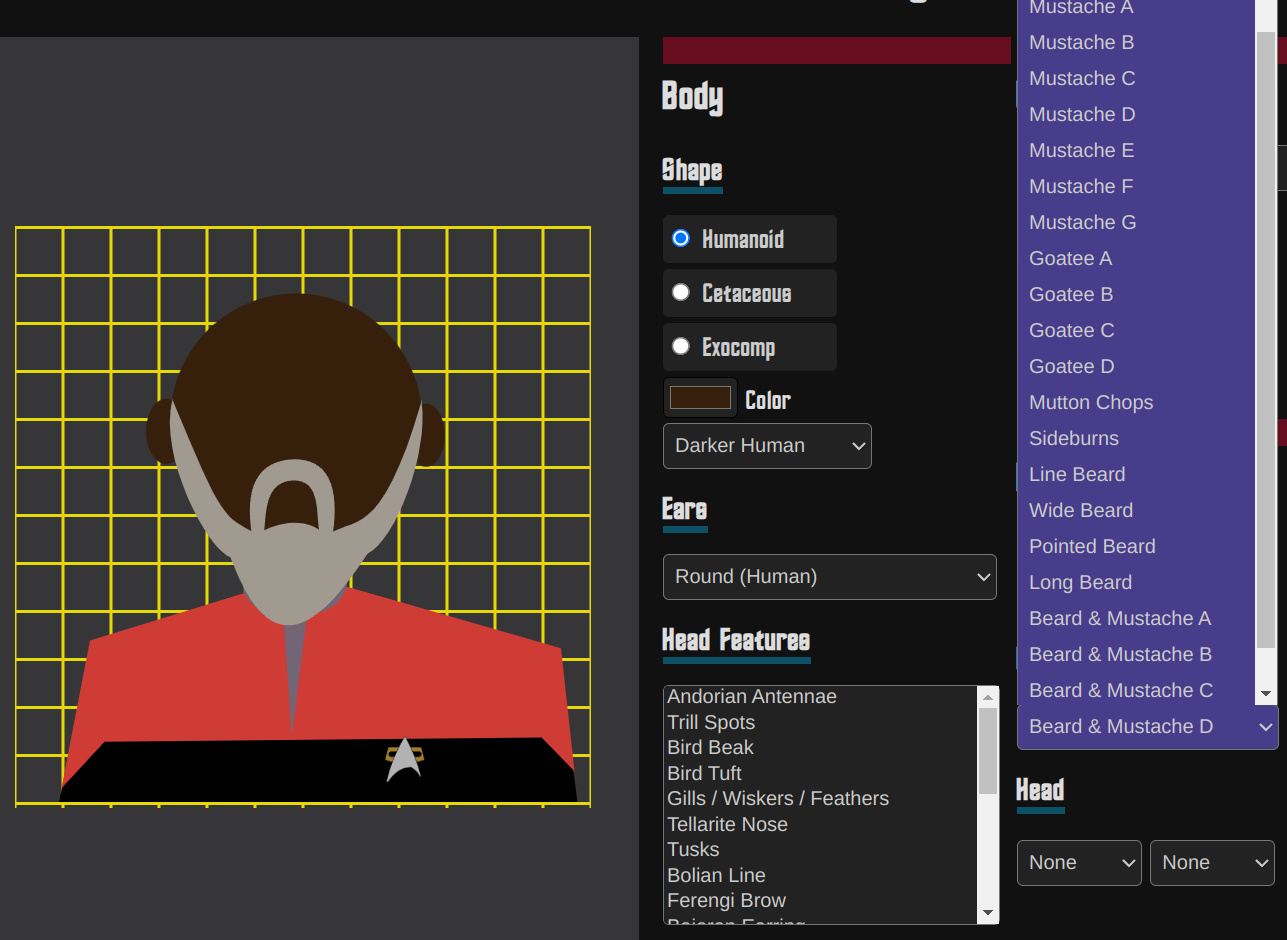Open the Round (Human) ears dropdown
Image resolution: width=1287 pixels, height=940 pixels.
[829, 577]
